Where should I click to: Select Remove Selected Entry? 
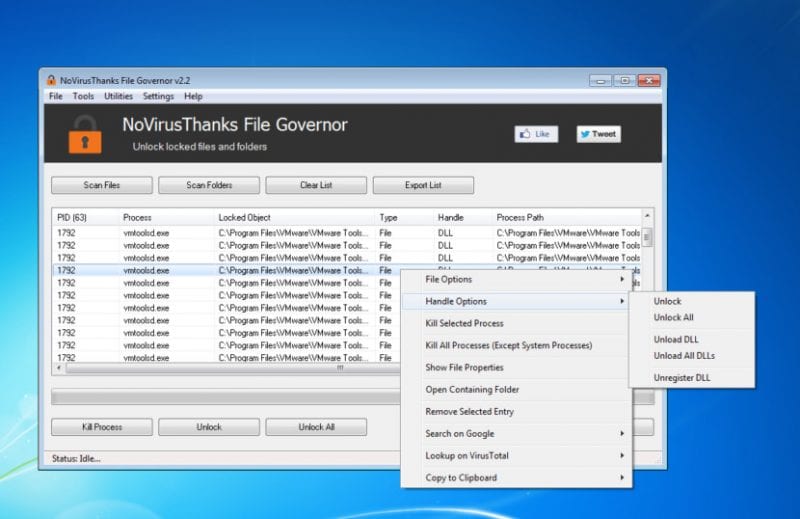coord(516,411)
